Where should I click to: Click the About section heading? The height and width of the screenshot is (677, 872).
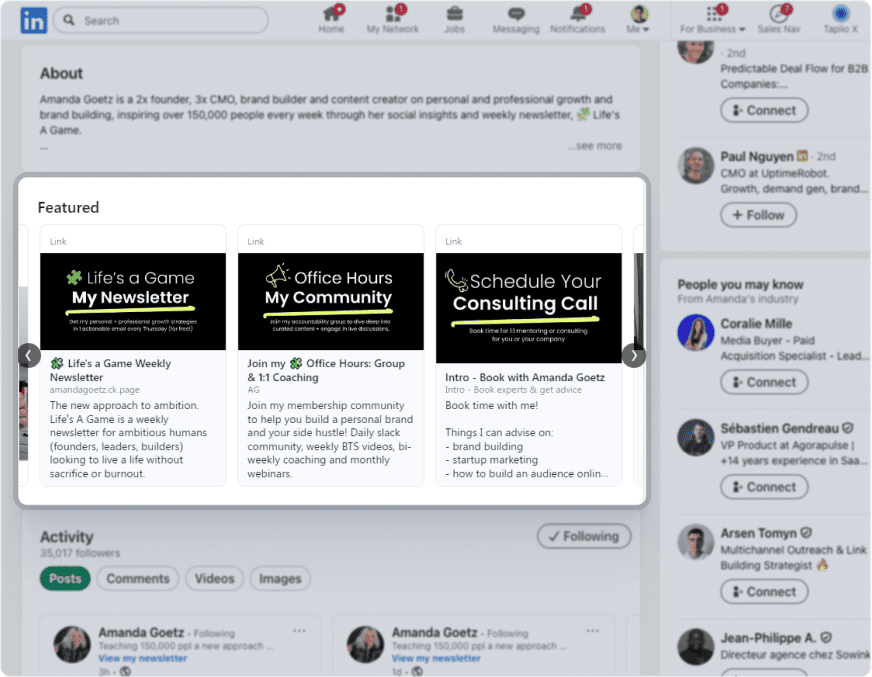click(x=61, y=73)
